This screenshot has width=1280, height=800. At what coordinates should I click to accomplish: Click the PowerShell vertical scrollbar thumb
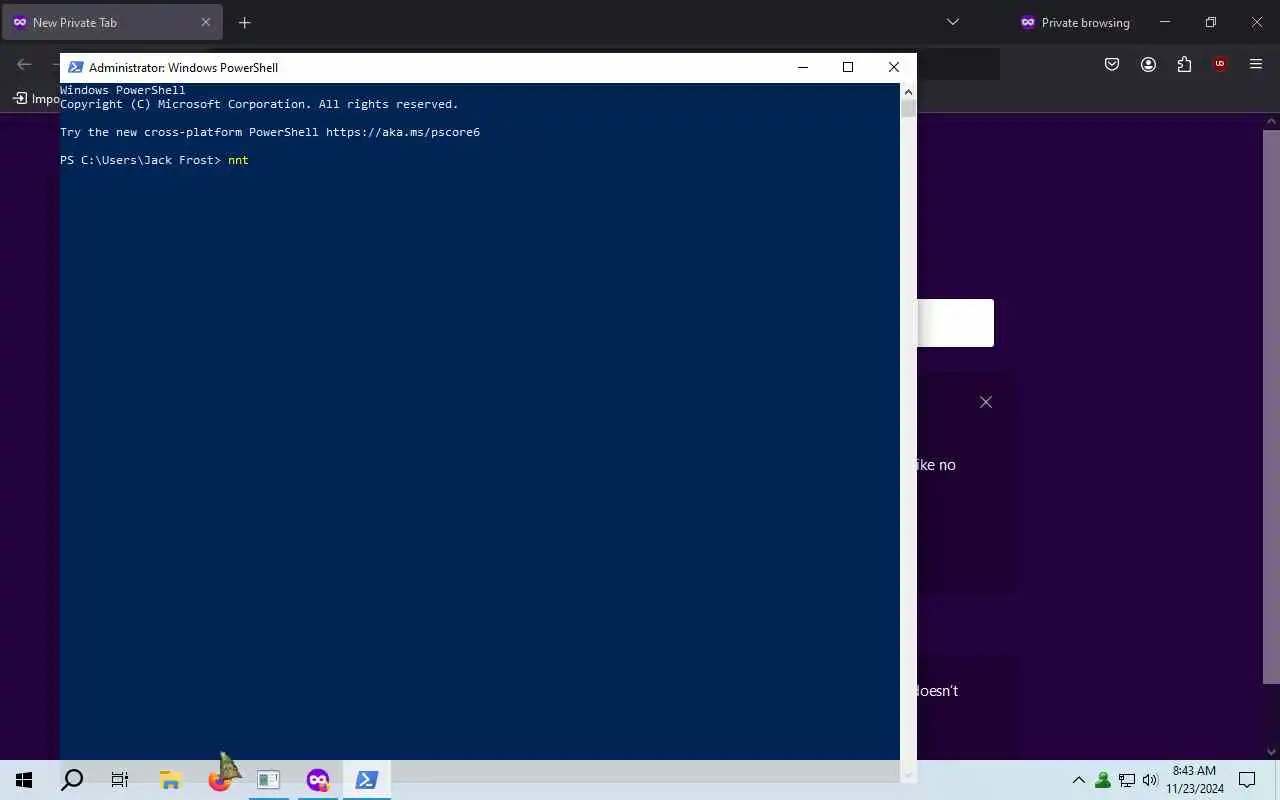(x=908, y=108)
